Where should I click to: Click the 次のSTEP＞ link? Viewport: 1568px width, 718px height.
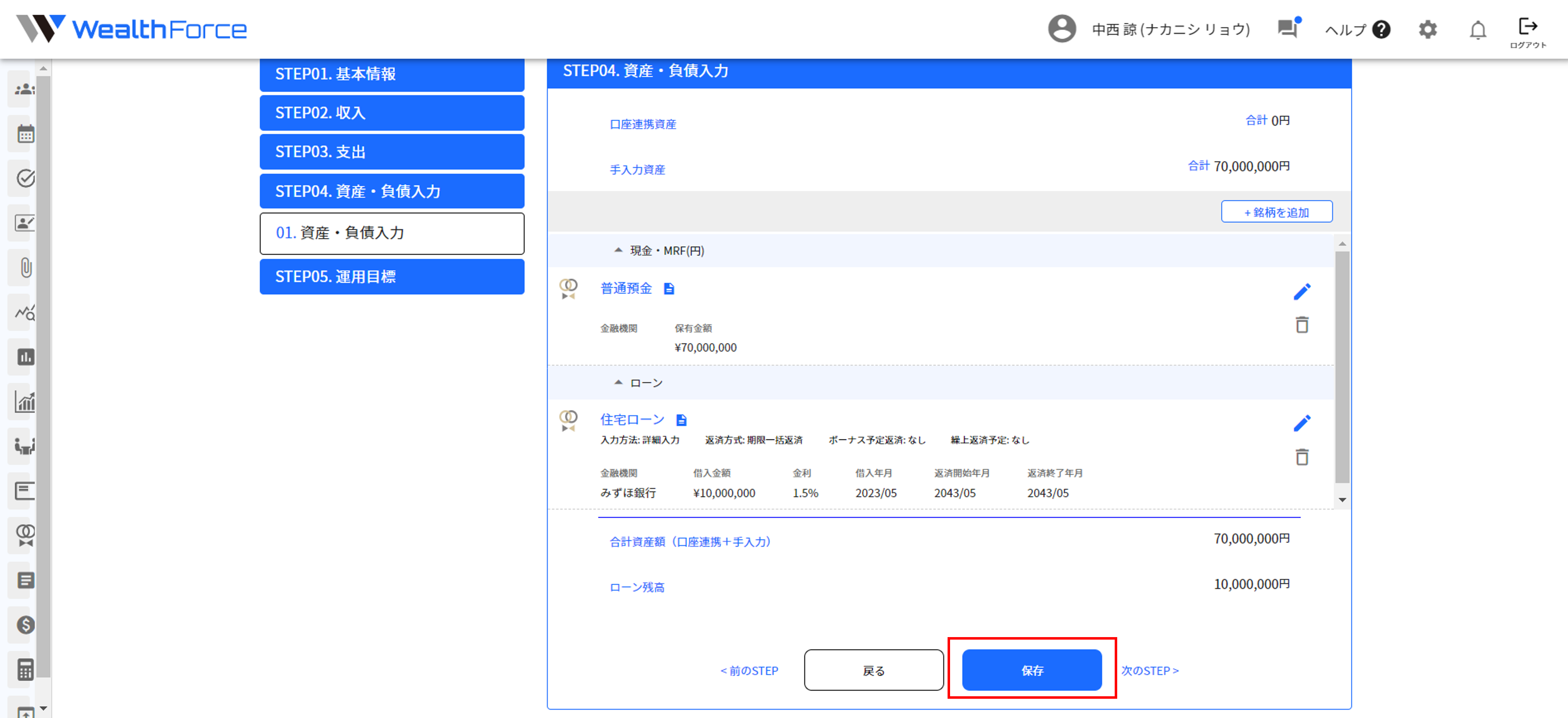(x=1150, y=671)
